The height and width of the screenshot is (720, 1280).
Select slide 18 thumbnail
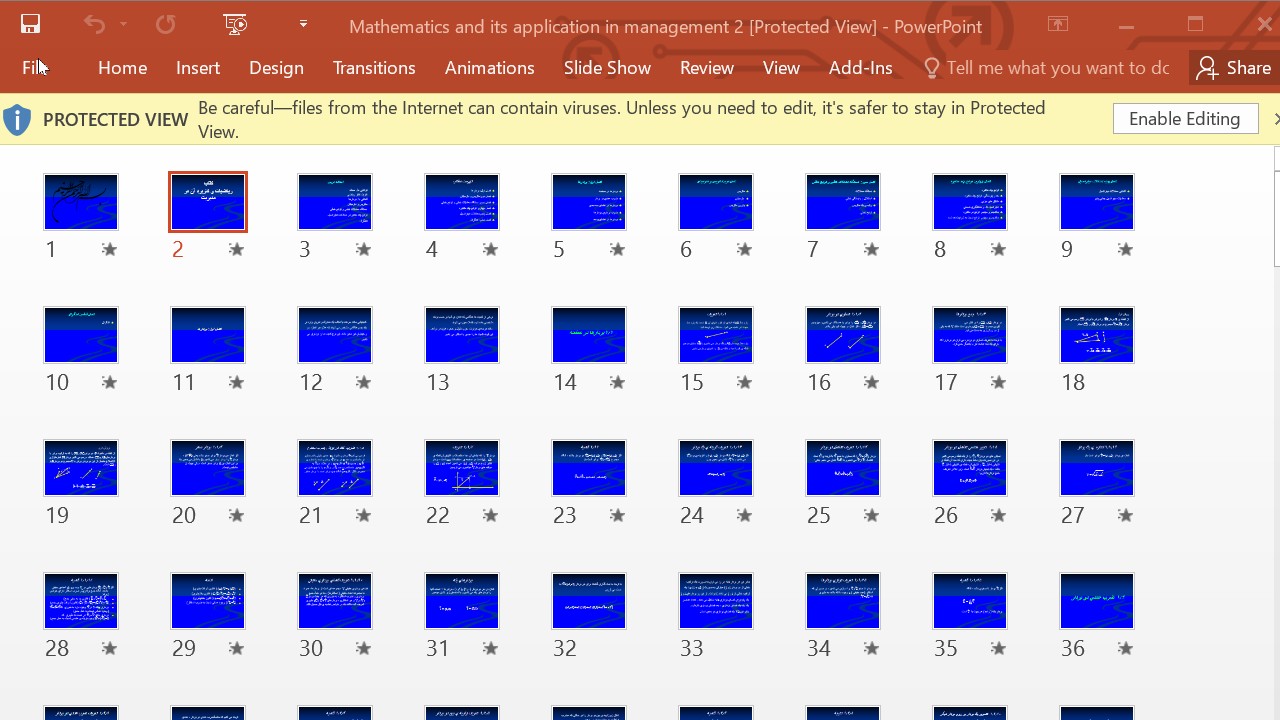(x=1097, y=335)
